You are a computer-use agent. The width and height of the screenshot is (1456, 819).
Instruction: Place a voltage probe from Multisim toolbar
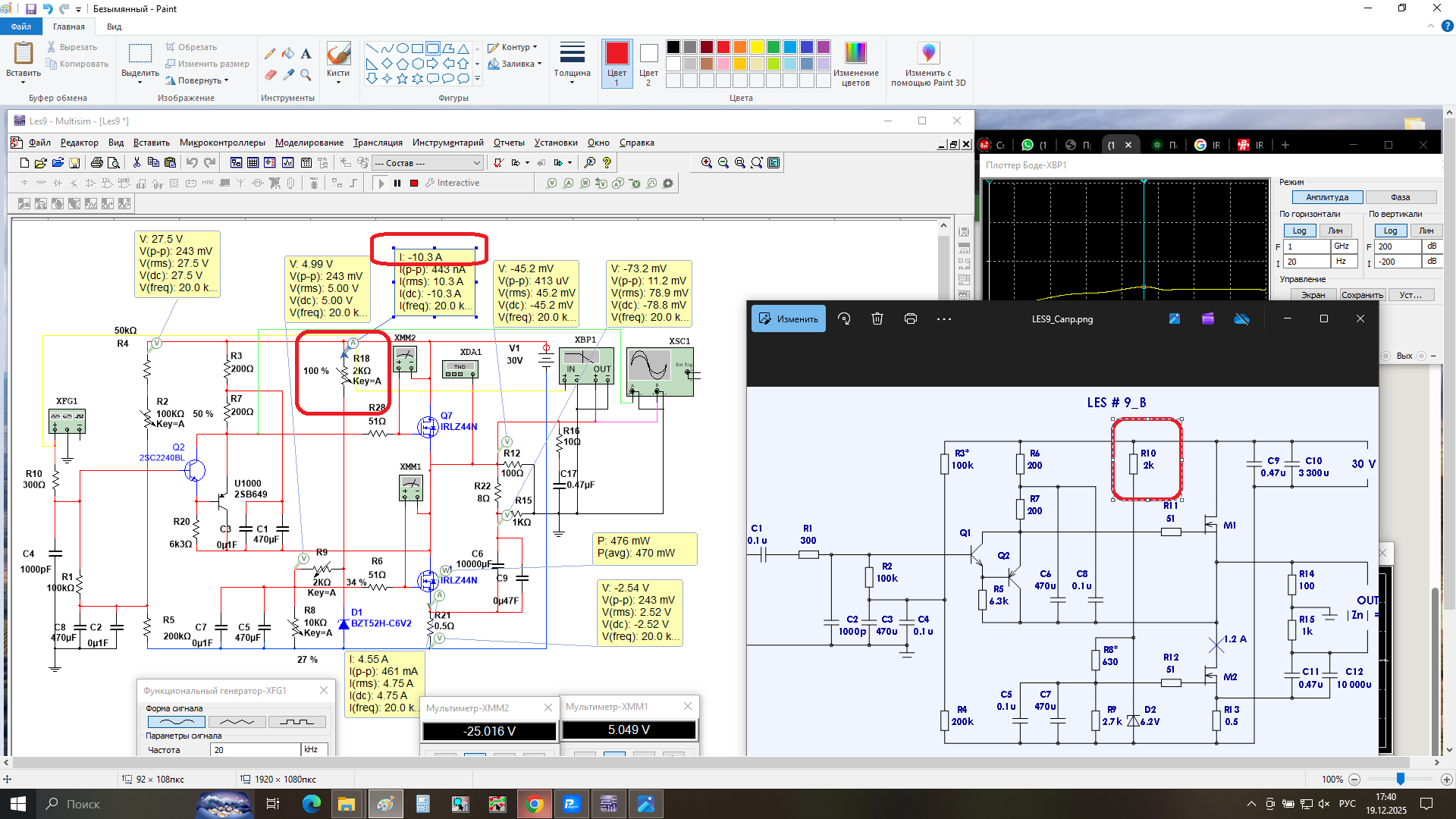point(552,183)
